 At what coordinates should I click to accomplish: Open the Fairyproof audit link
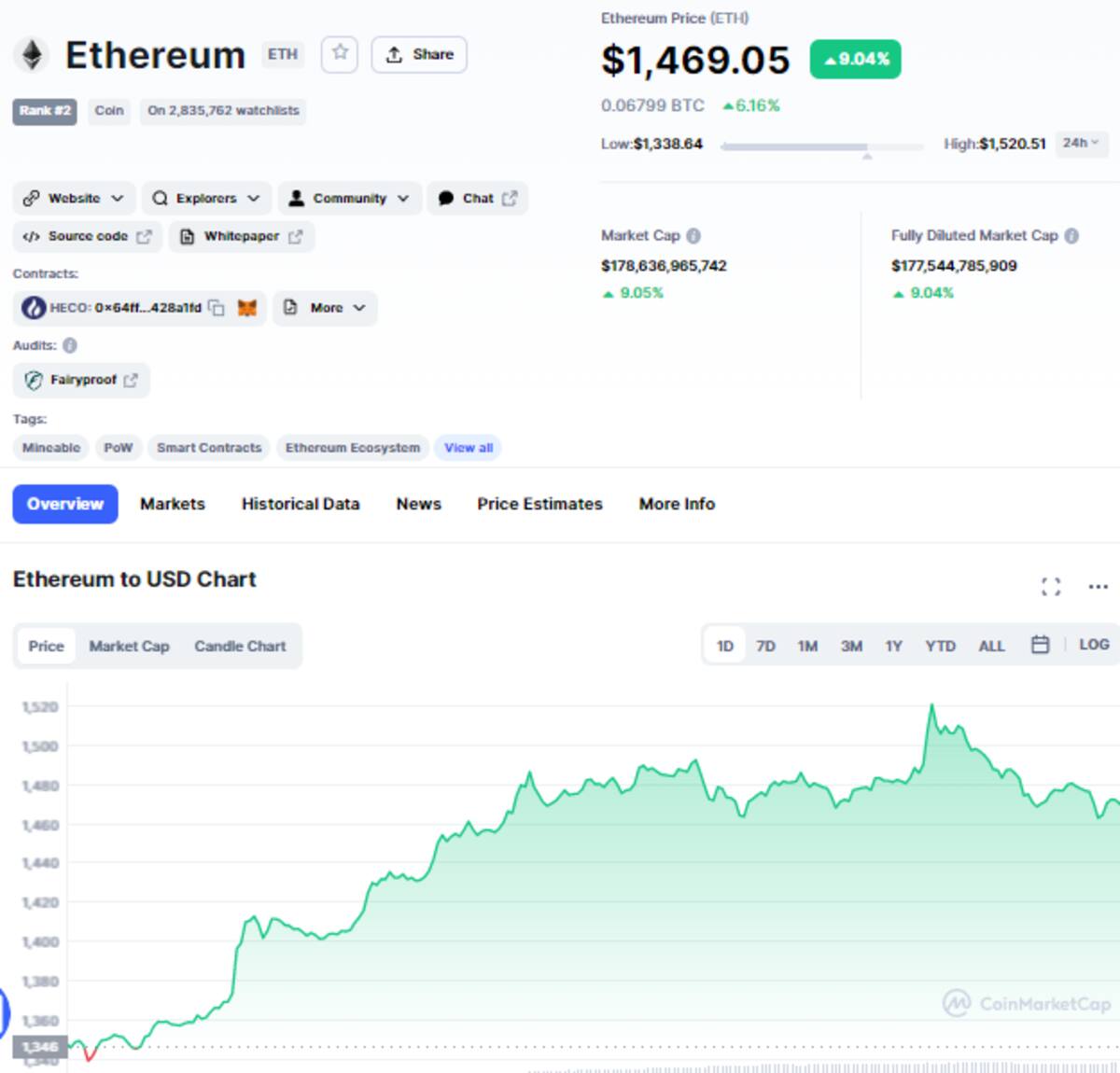(x=81, y=380)
